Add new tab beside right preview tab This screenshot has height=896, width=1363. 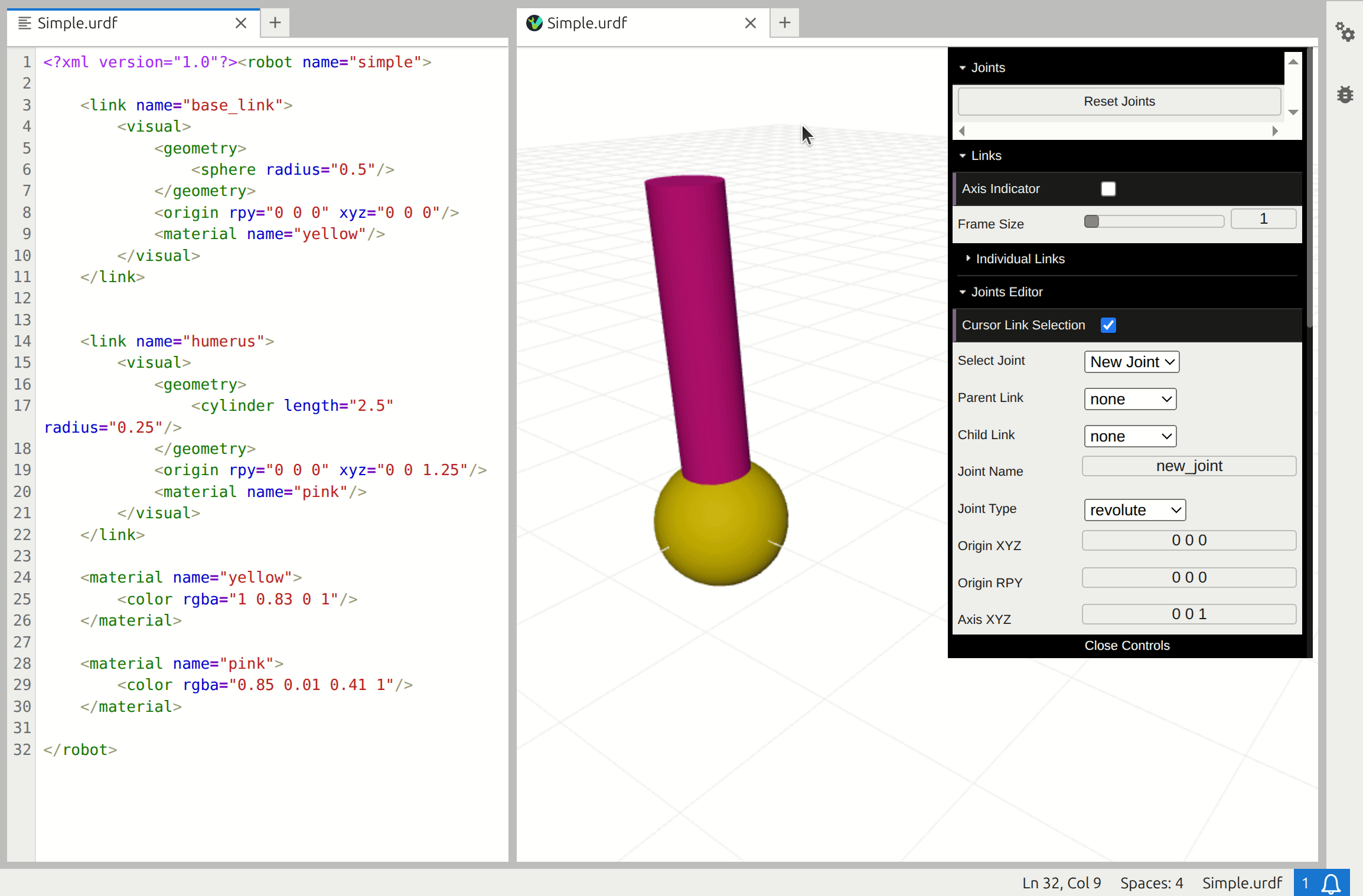point(785,23)
